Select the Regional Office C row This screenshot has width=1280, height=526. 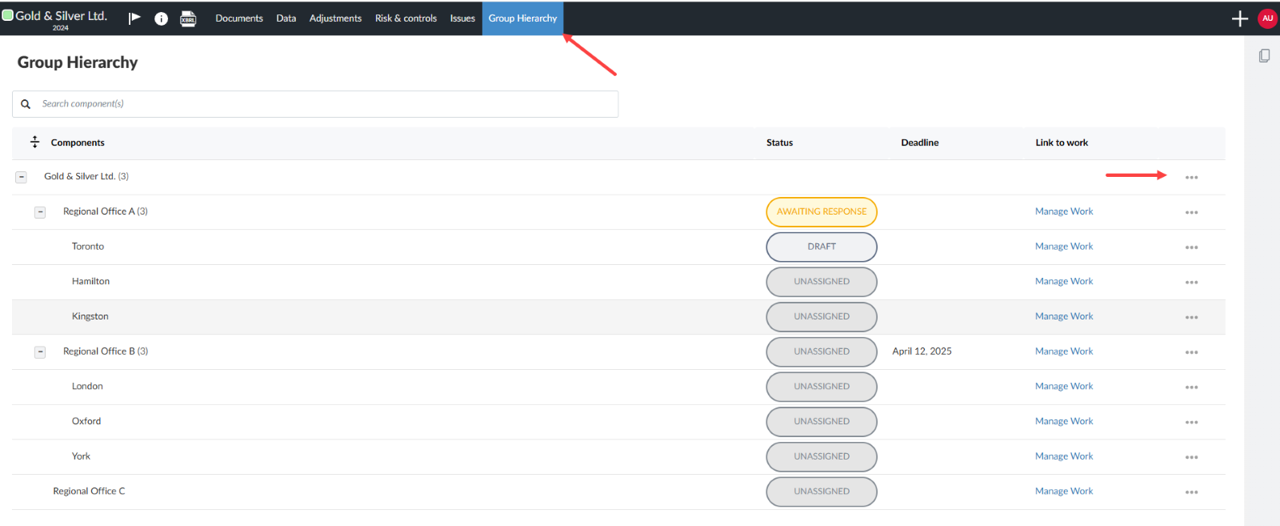(618, 492)
